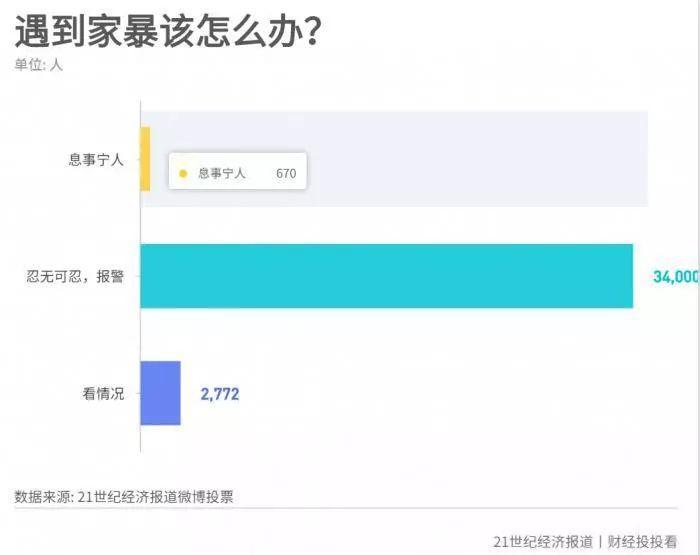Click the 忍无可忍，报警 axis label

[x=75, y=276]
